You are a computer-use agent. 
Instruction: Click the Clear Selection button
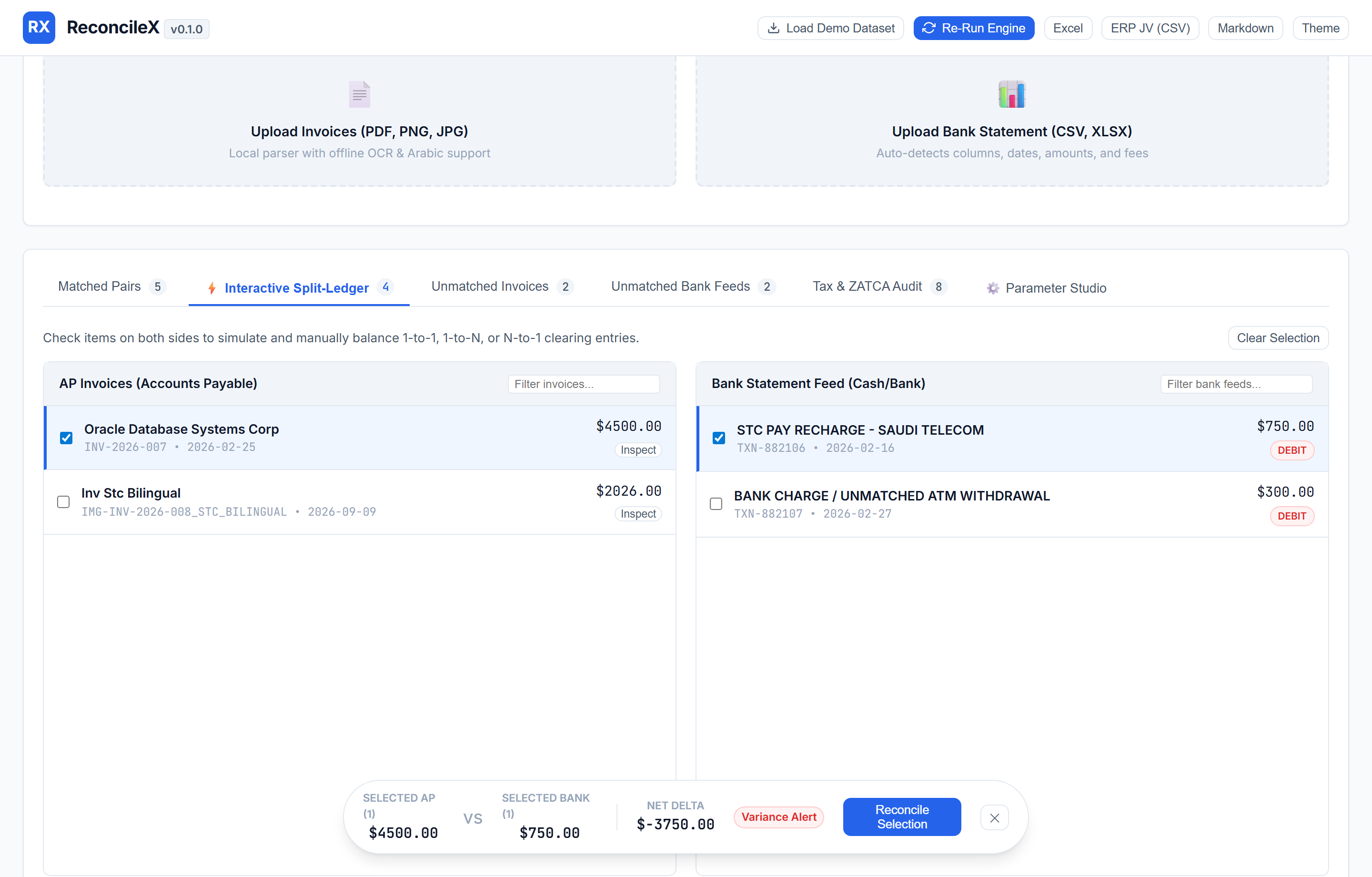pyautogui.click(x=1278, y=337)
